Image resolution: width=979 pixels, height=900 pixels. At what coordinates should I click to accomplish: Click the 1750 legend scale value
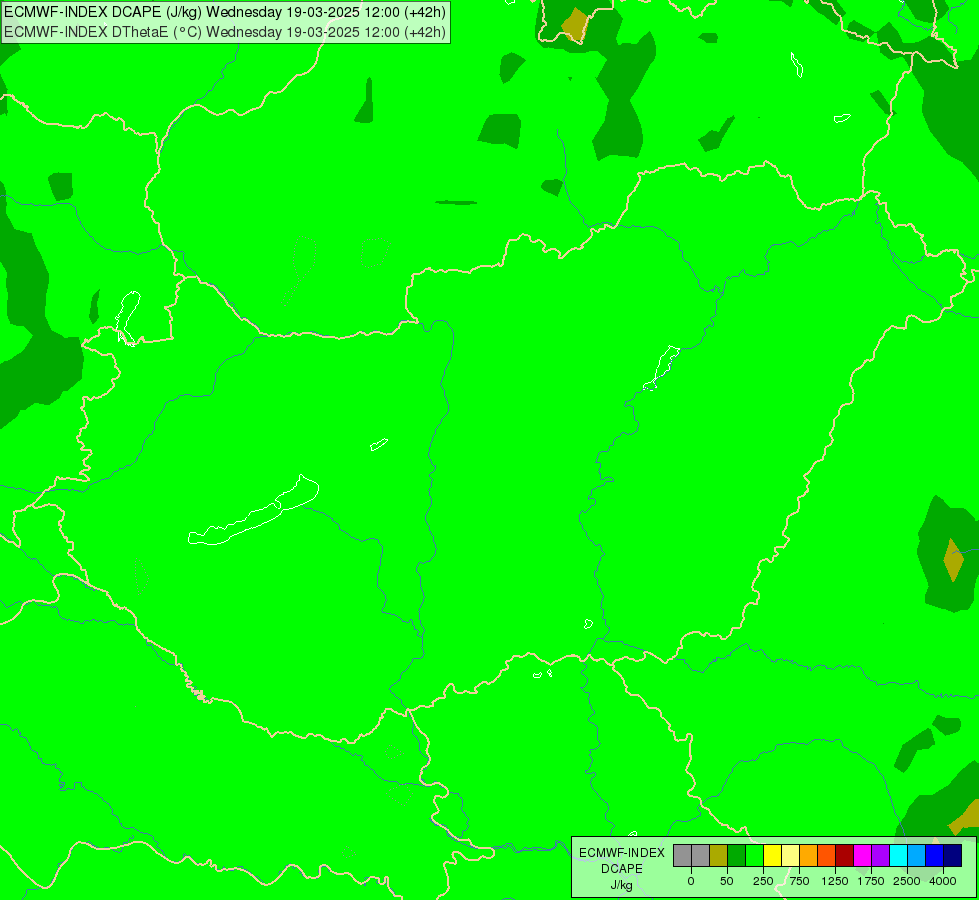[871, 881]
